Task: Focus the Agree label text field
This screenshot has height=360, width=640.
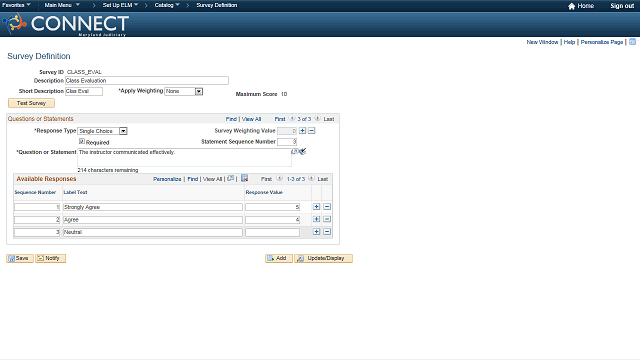Action: (x=153, y=220)
